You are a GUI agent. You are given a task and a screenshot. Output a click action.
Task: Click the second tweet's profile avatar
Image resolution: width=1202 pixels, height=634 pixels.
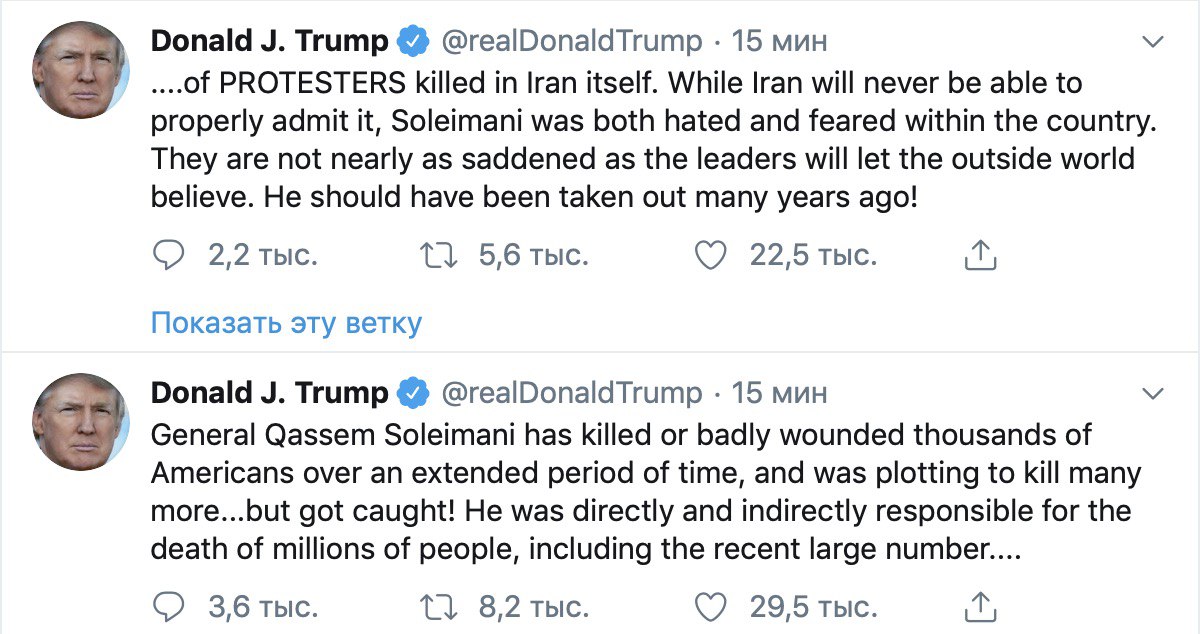pos(81,420)
